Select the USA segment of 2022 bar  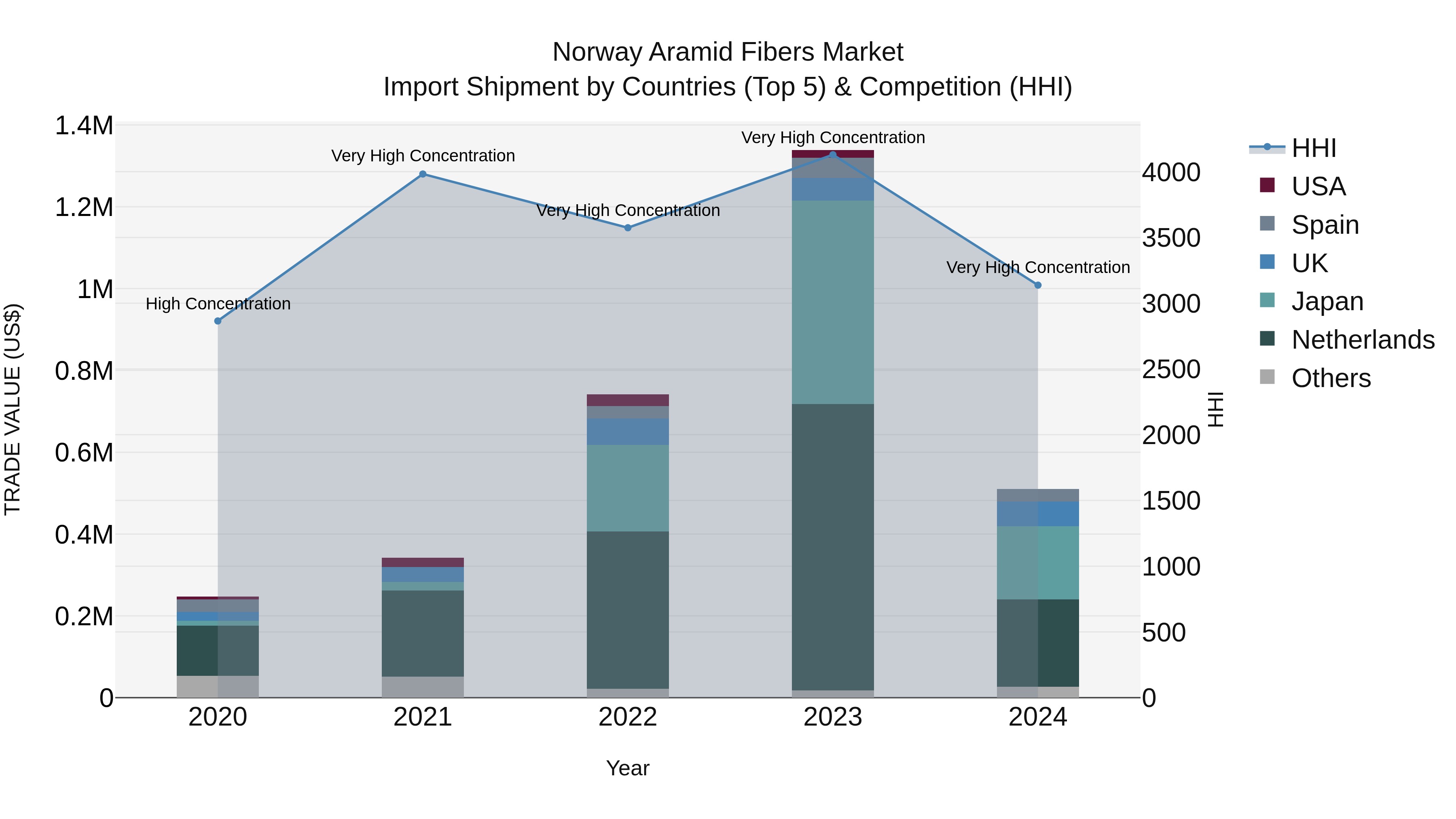(627, 400)
